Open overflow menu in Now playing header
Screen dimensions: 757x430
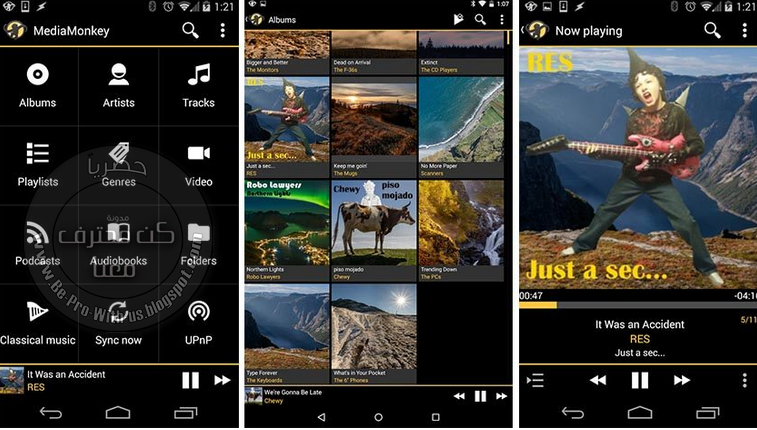click(744, 30)
